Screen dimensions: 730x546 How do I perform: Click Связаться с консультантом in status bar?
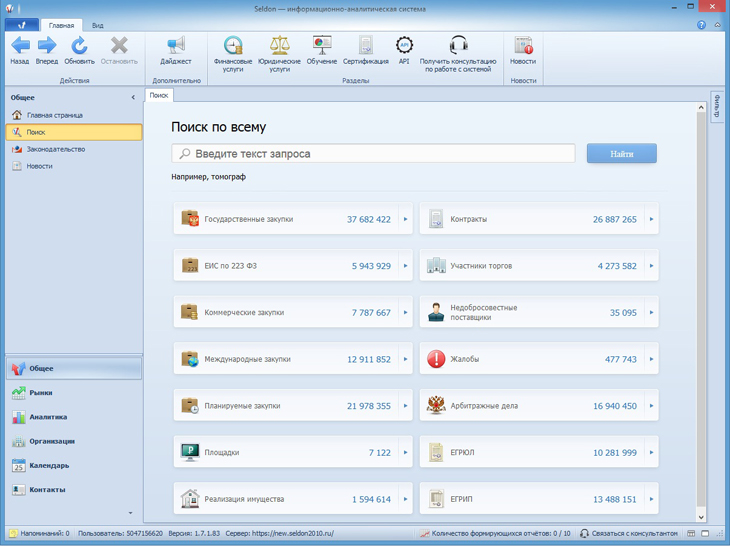629,533
